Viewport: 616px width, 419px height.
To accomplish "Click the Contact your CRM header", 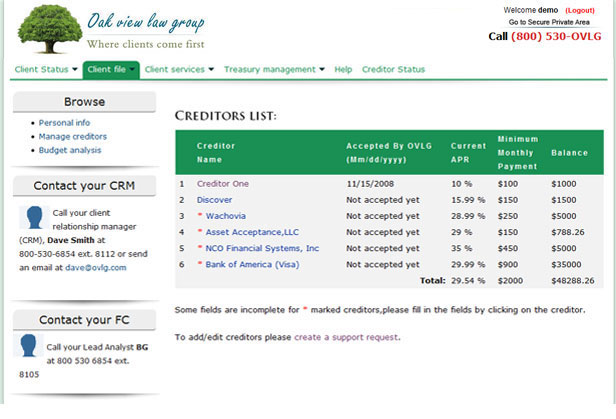I will [x=84, y=186].
